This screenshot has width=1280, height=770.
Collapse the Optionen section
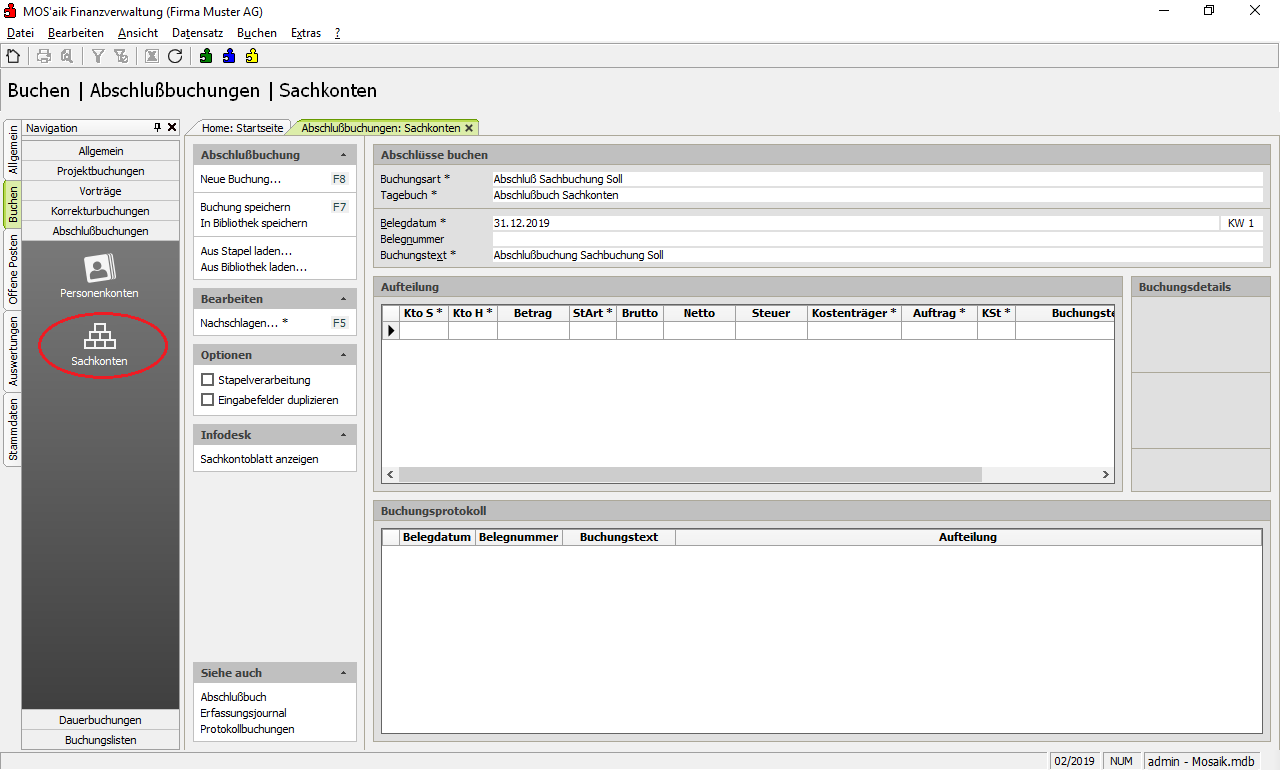[x=344, y=355]
